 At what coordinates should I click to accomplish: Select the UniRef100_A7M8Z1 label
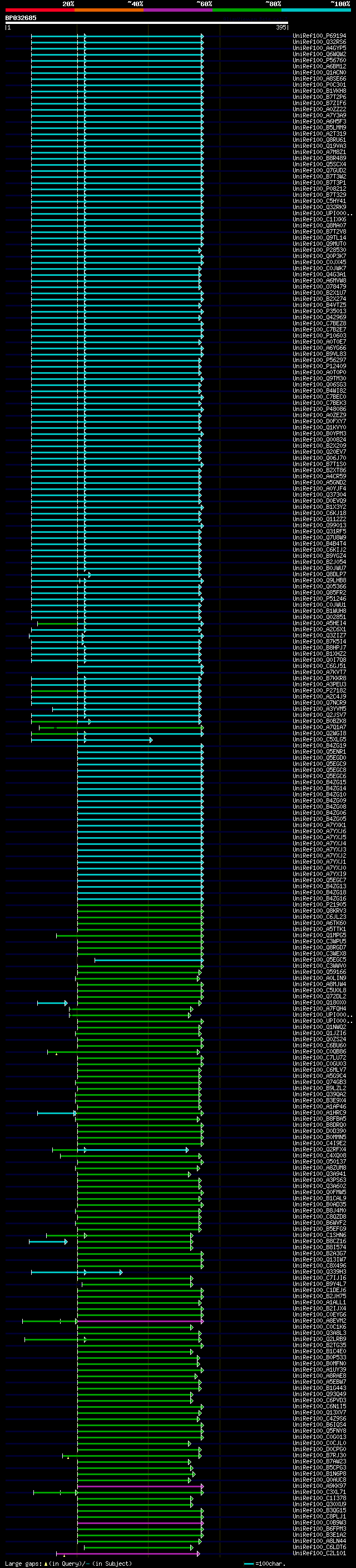[319, 152]
